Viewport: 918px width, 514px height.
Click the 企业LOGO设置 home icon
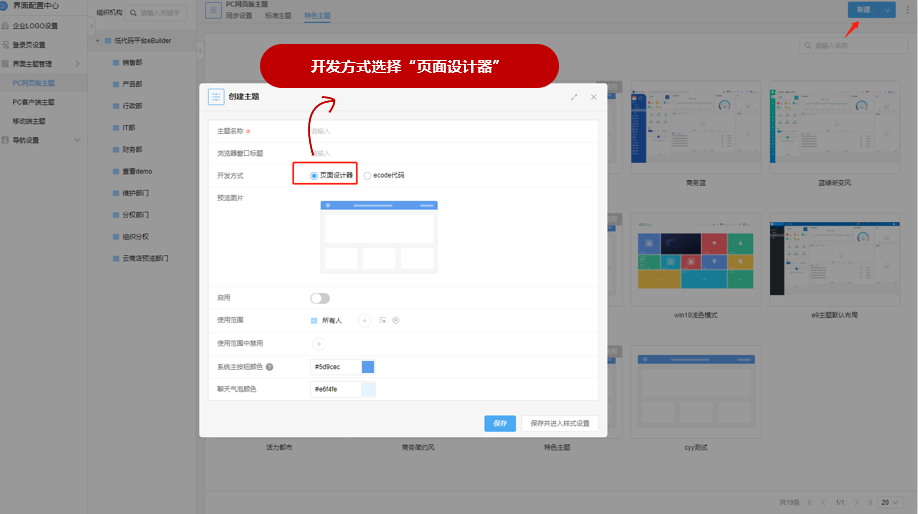[x=5, y=26]
